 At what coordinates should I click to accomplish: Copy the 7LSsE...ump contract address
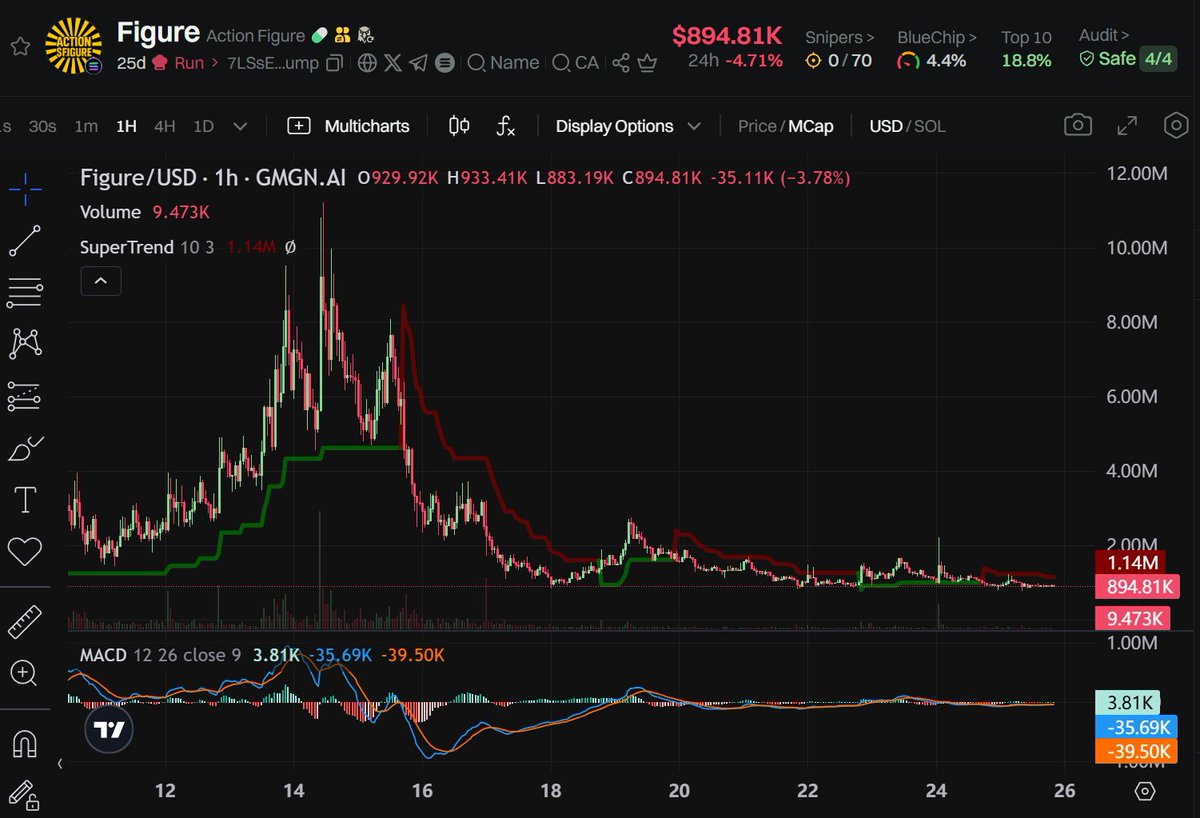[335, 63]
